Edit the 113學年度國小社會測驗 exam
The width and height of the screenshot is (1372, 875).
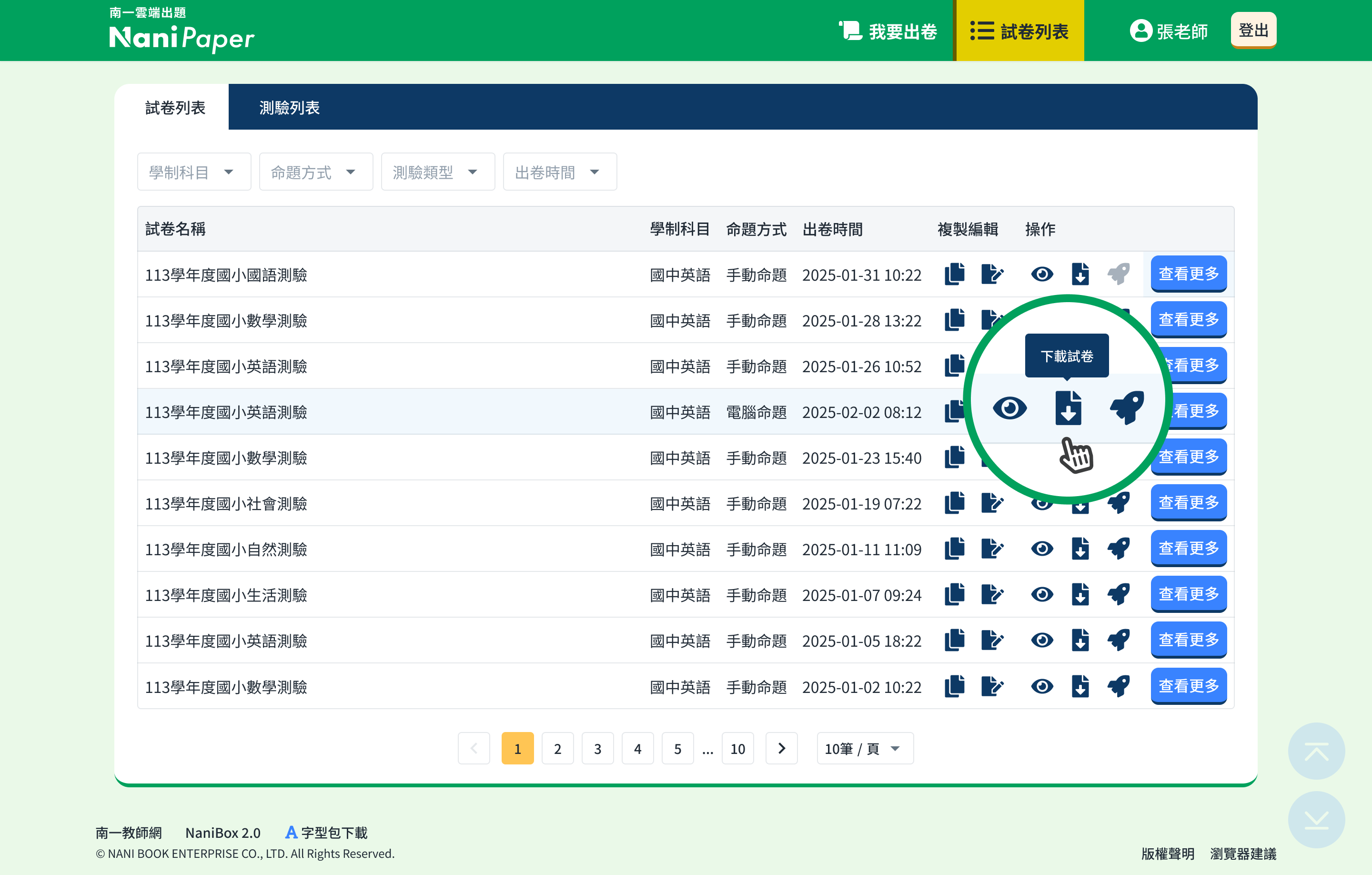coord(992,503)
